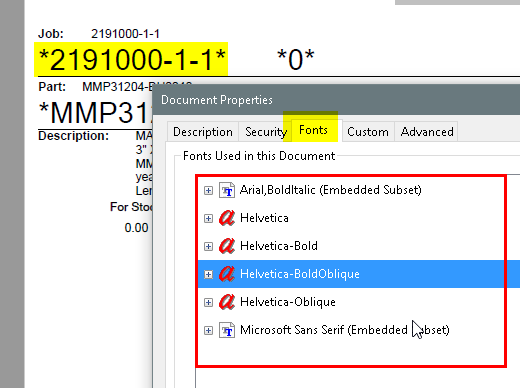Click the Part: label in document
The image size is (520, 388).
52,87
